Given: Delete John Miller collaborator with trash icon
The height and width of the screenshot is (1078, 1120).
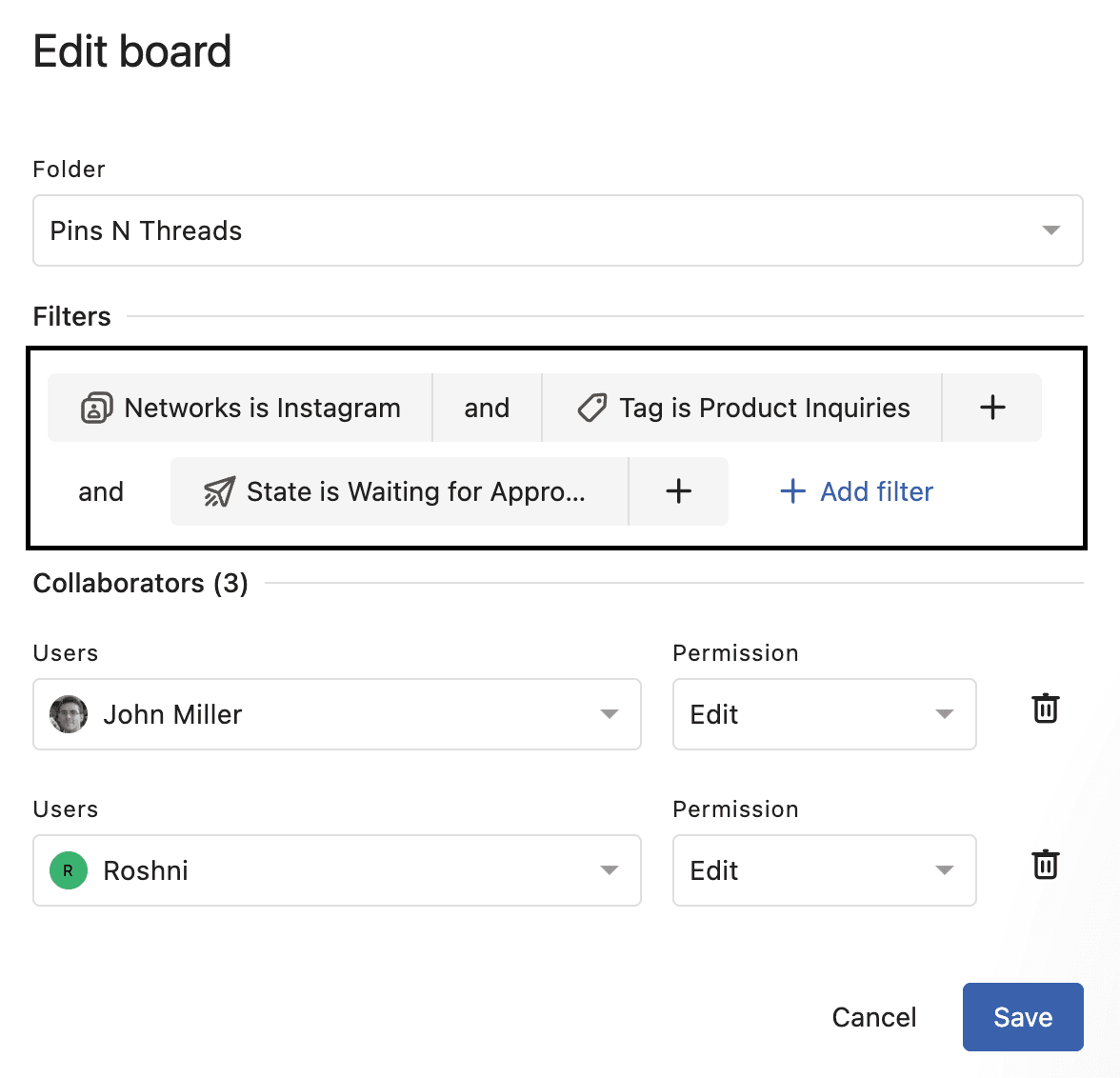Looking at the screenshot, I should (1046, 709).
